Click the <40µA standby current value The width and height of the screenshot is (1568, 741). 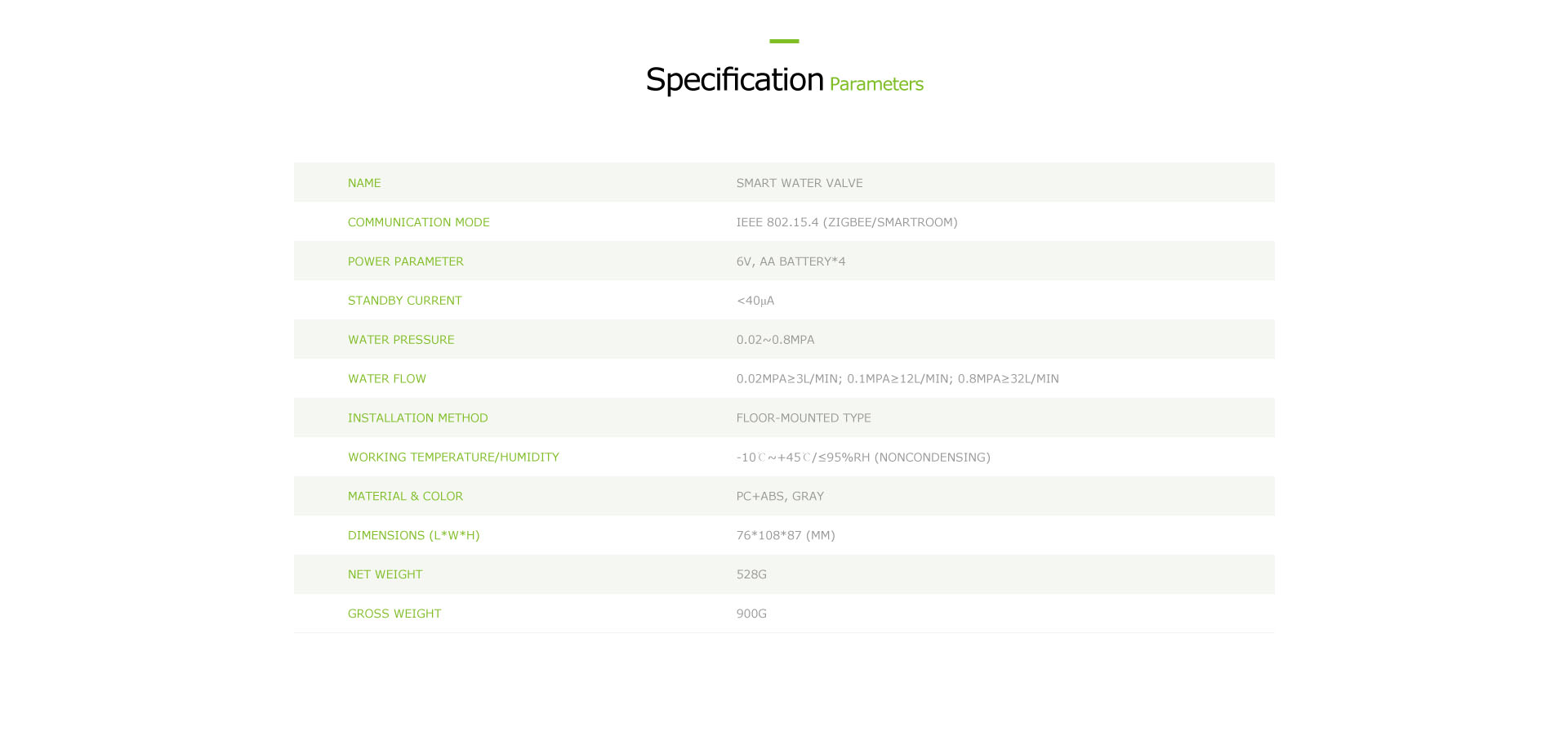[755, 301]
